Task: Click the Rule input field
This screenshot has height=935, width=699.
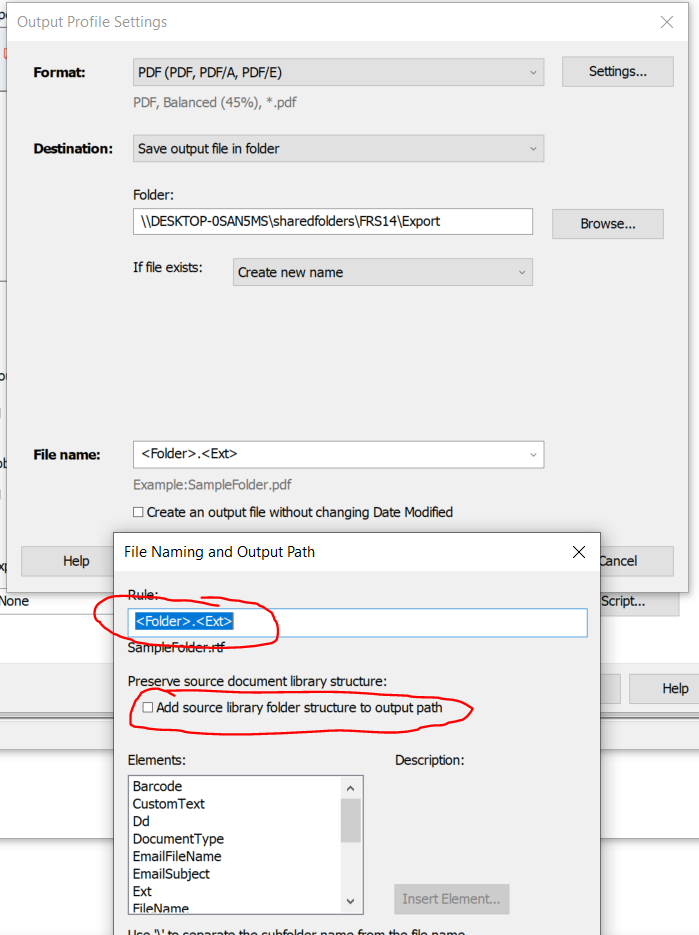Action: tap(357, 623)
